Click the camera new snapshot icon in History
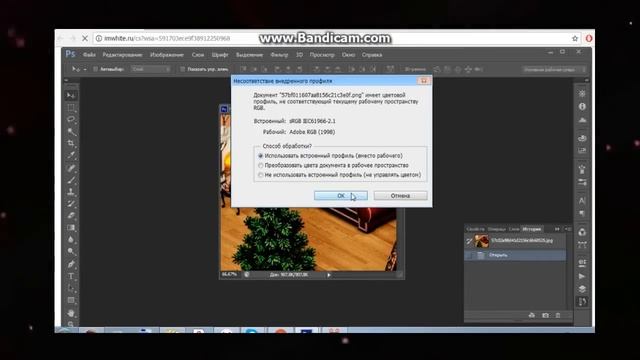 click(545, 315)
